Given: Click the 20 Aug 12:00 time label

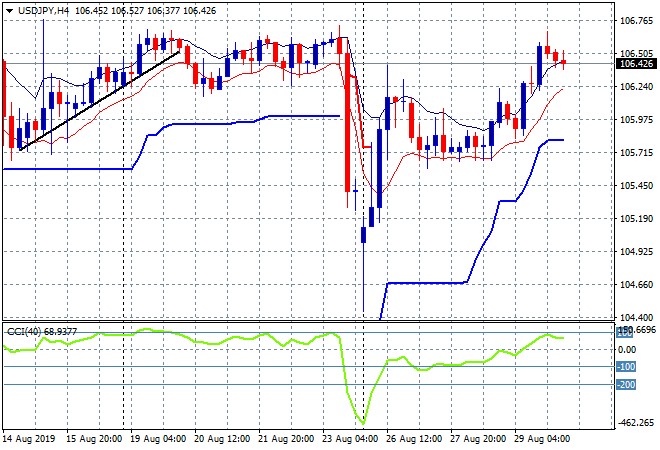Looking at the screenshot, I should click(222, 439).
